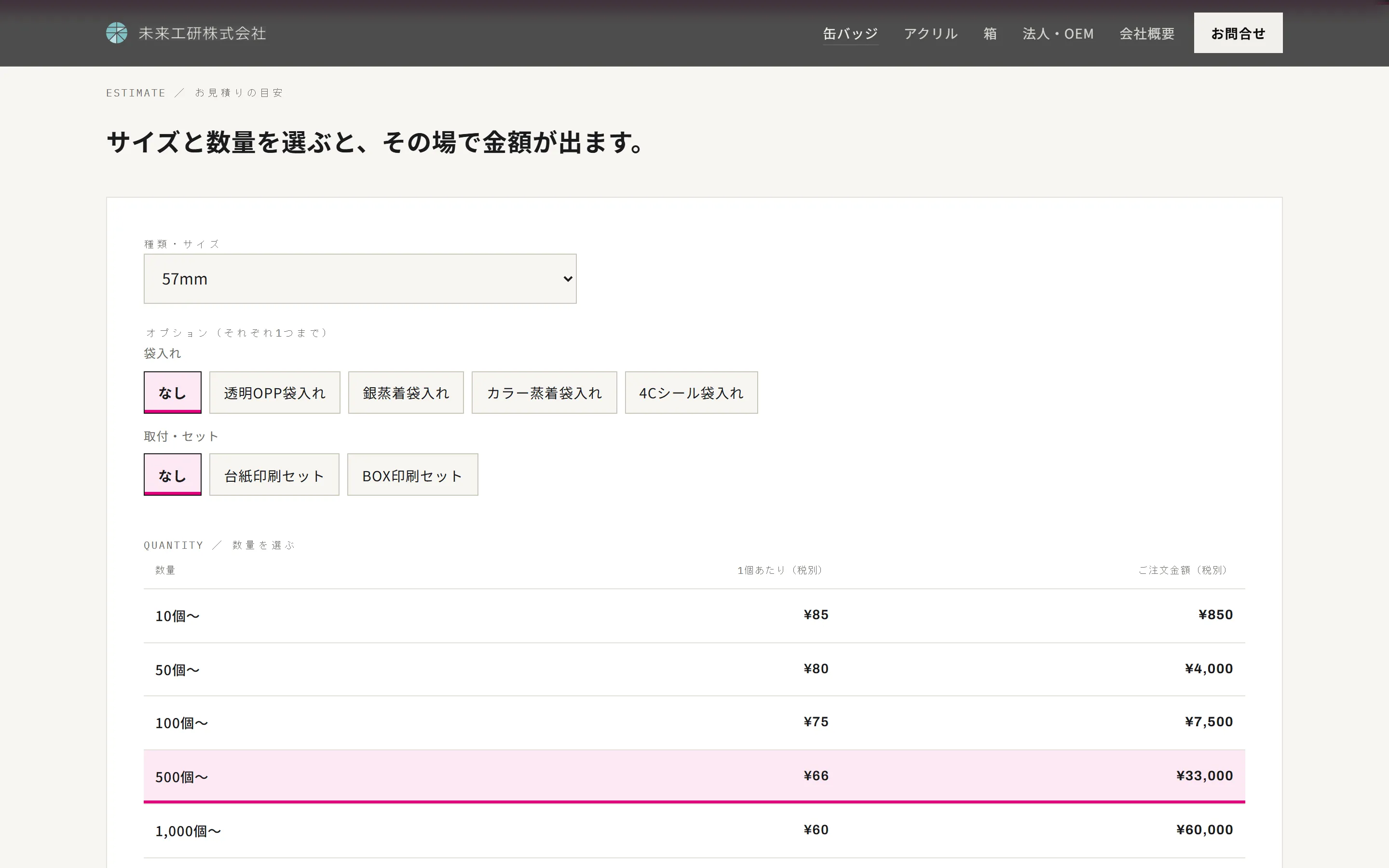Select なし under 袋入れ

pos(172,393)
